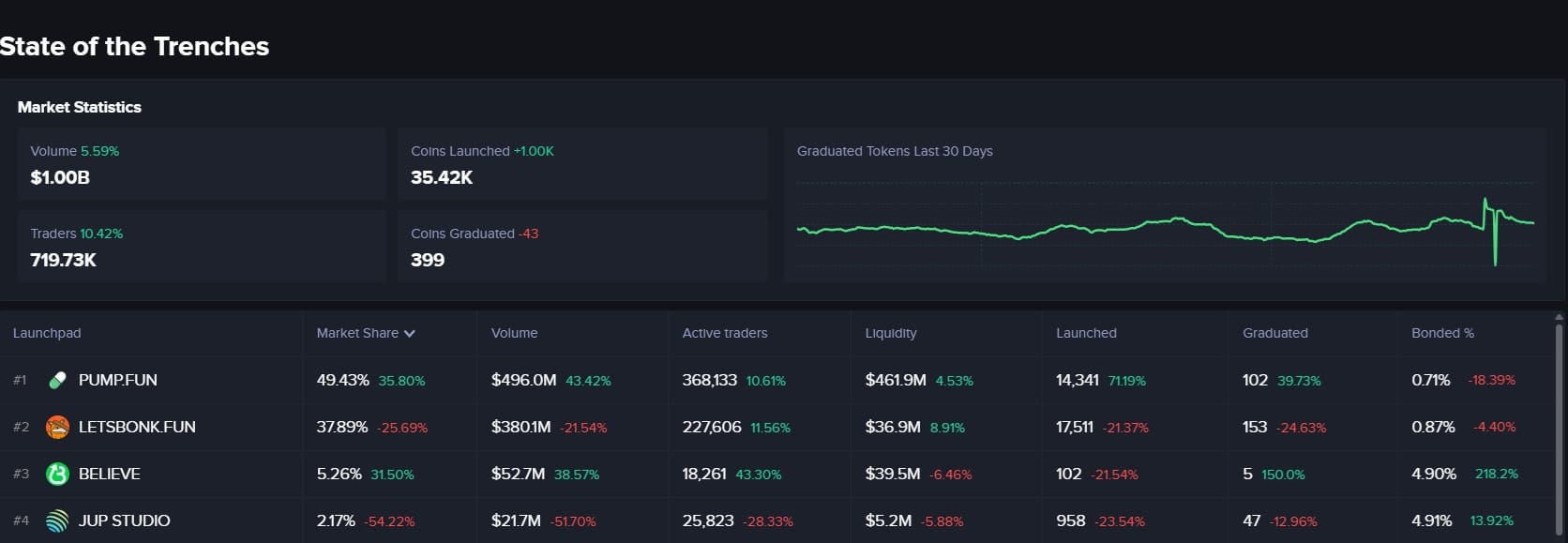Screen dimensions: 1568x543
Task: Click the Liquidity column header
Action: (891, 333)
